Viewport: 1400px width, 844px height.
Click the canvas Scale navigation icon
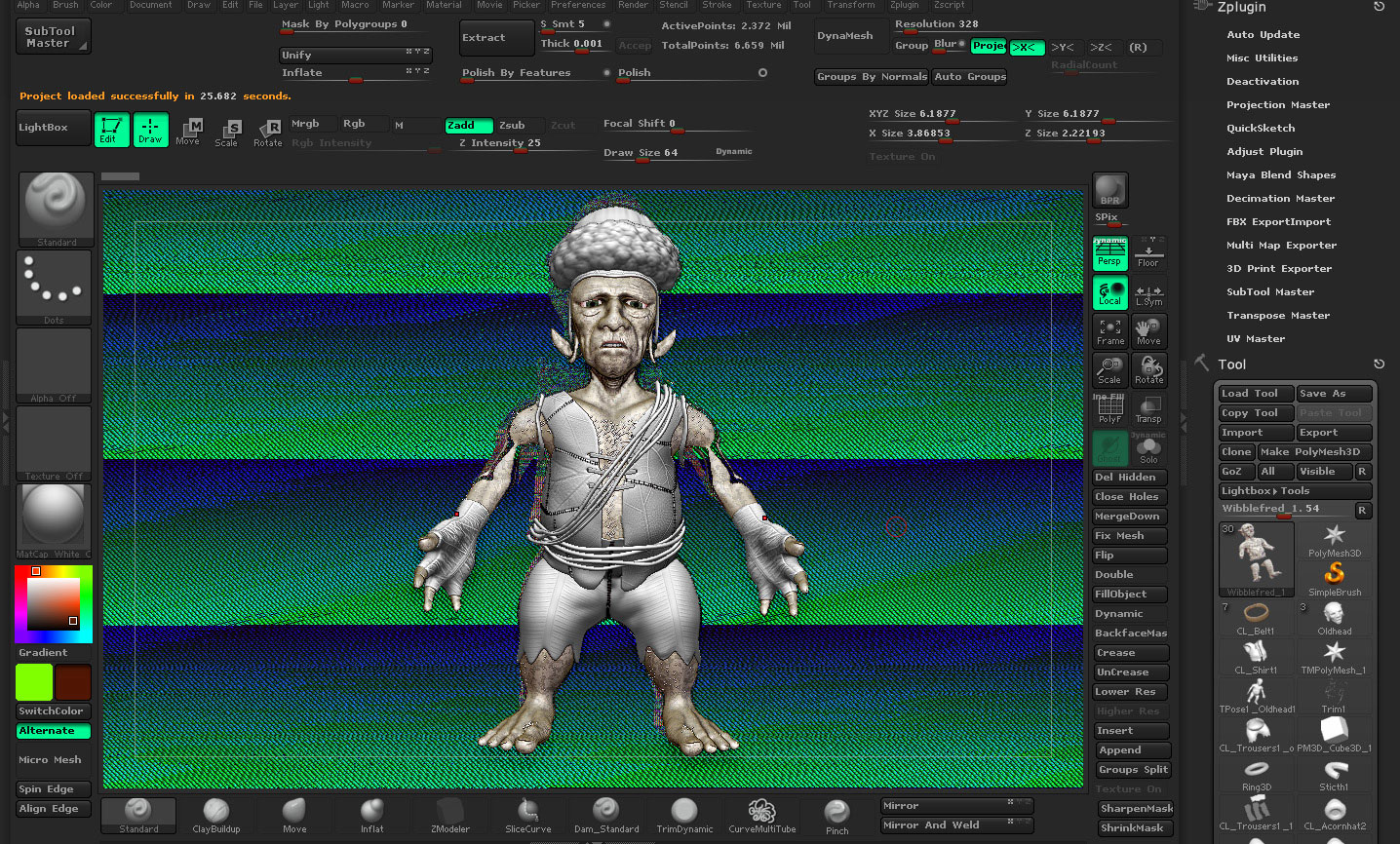pos(1109,370)
